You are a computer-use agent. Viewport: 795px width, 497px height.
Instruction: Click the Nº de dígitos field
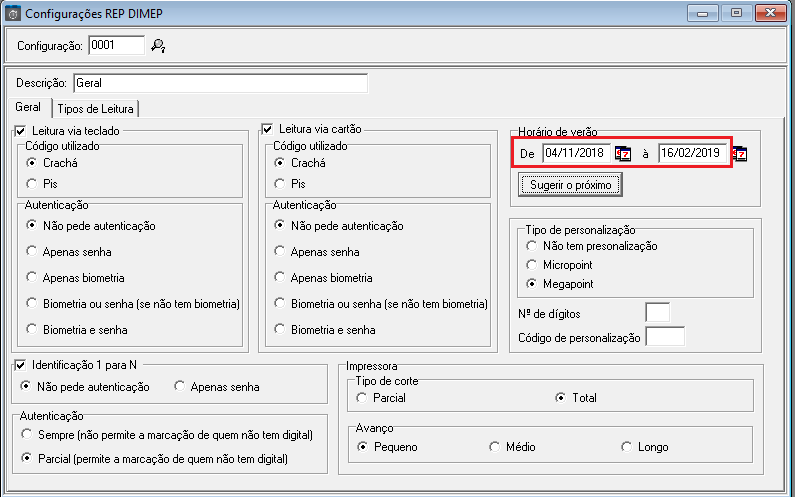click(657, 313)
